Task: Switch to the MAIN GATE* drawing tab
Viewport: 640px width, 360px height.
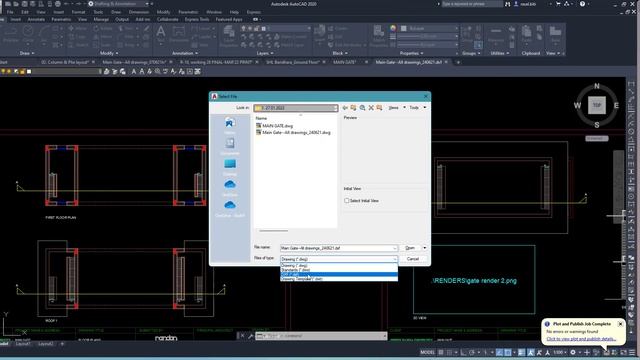Action: coord(345,62)
